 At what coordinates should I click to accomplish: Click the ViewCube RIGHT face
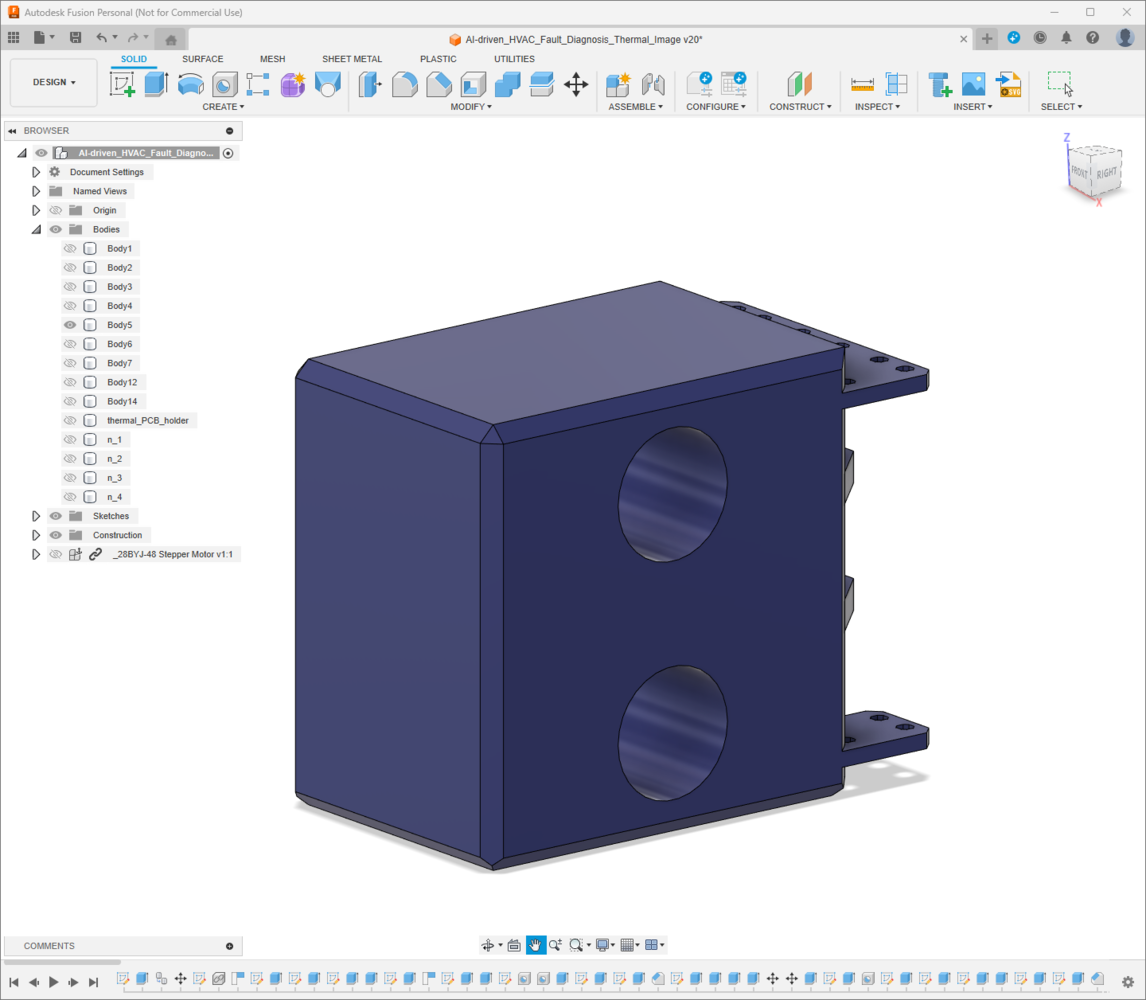pos(1106,173)
